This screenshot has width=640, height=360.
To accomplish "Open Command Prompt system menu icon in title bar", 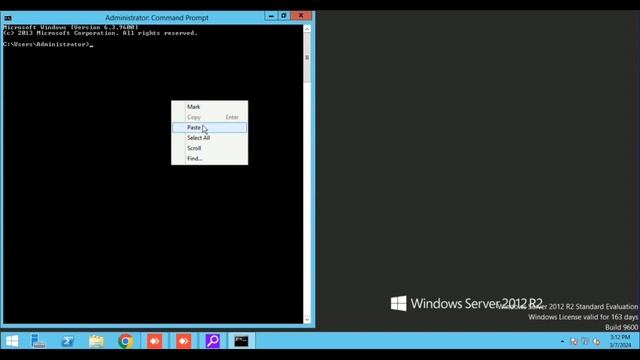I will [8, 18].
